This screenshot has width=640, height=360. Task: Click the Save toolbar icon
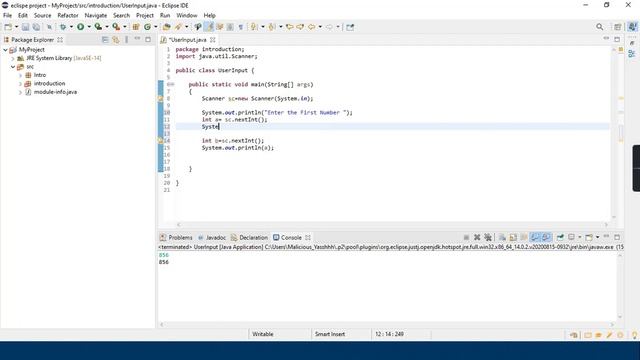coord(25,27)
